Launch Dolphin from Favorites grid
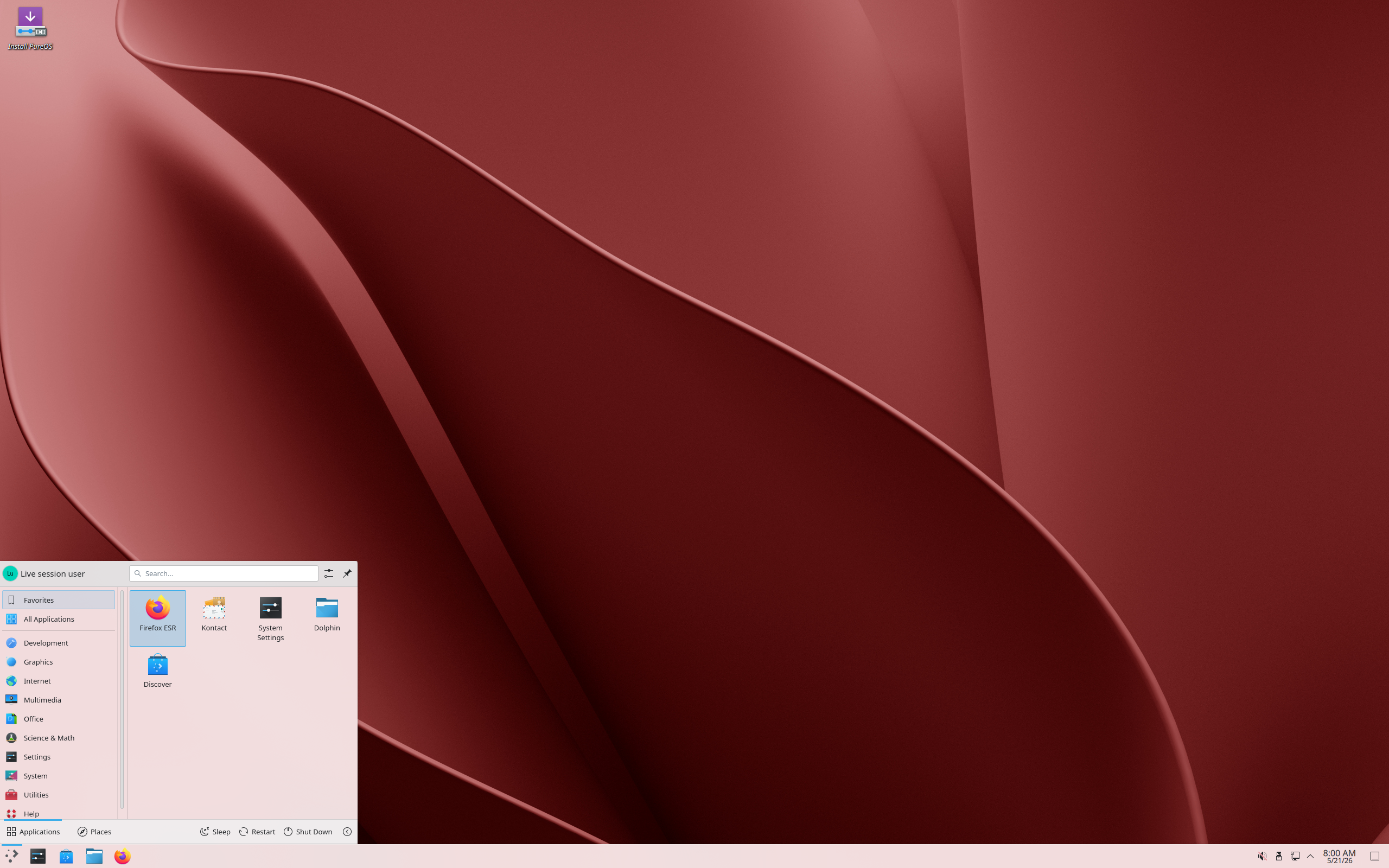1389x868 pixels. coord(327,618)
